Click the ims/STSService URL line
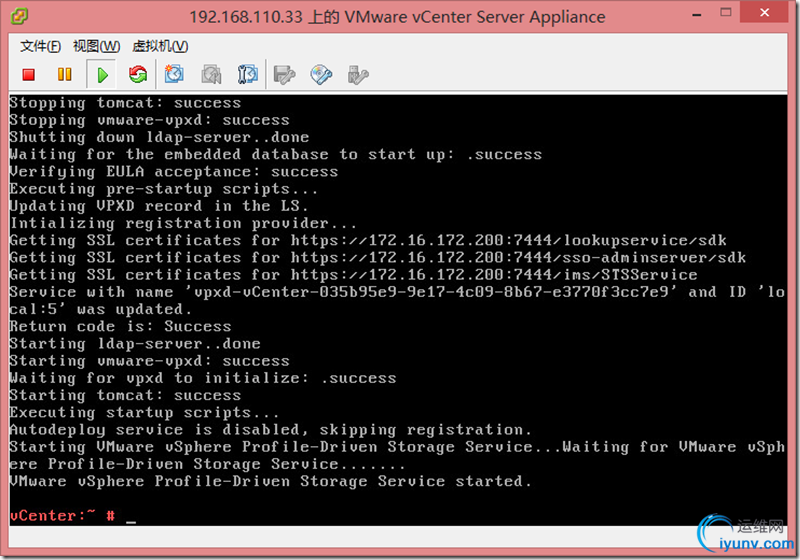 pos(353,275)
